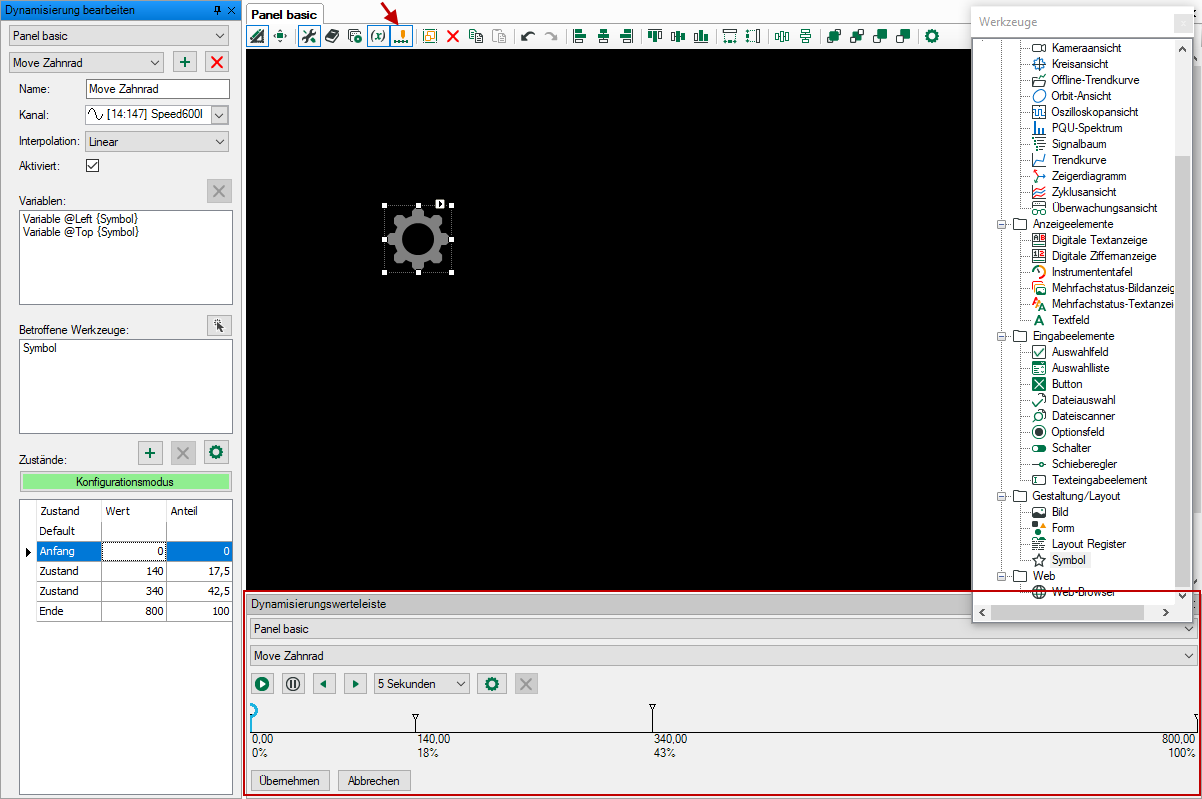Uncheck the Aktiviert checkbox
The height and width of the screenshot is (799, 1202).
tap(93, 165)
